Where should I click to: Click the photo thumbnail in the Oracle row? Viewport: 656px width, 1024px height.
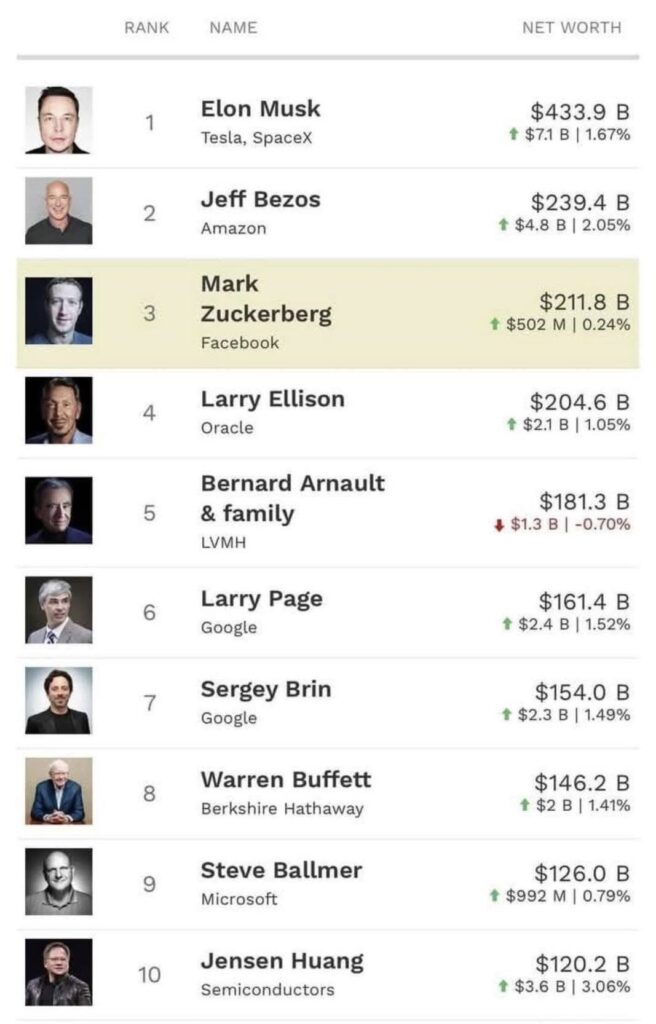coord(58,410)
